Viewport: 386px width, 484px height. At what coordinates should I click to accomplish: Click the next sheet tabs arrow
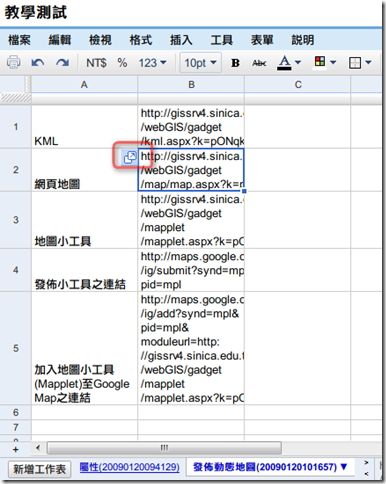(x=366, y=463)
